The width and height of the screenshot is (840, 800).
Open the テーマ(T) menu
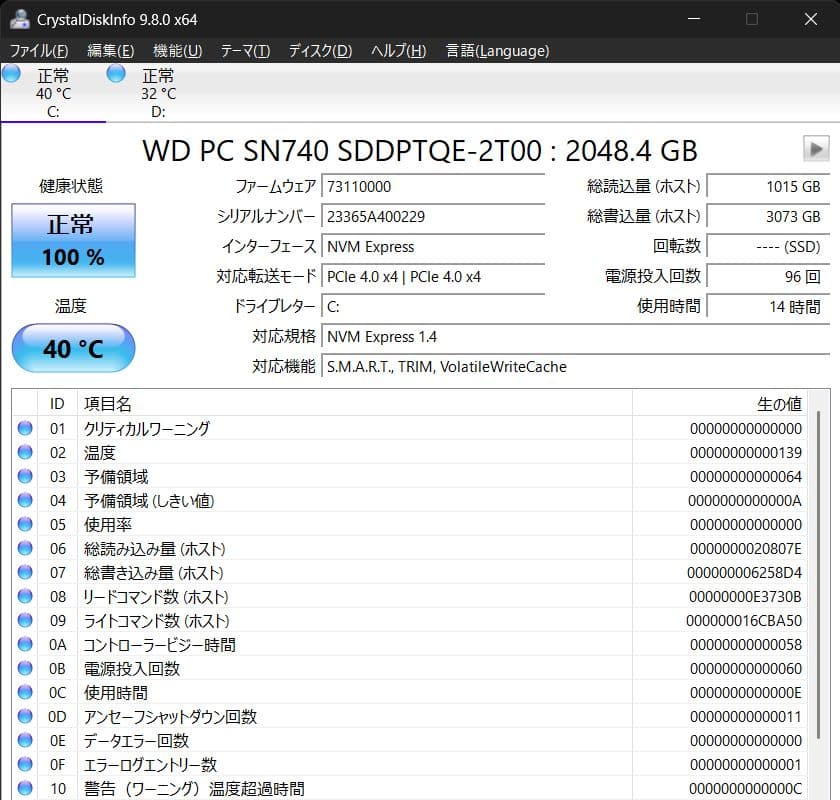coord(245,51)
